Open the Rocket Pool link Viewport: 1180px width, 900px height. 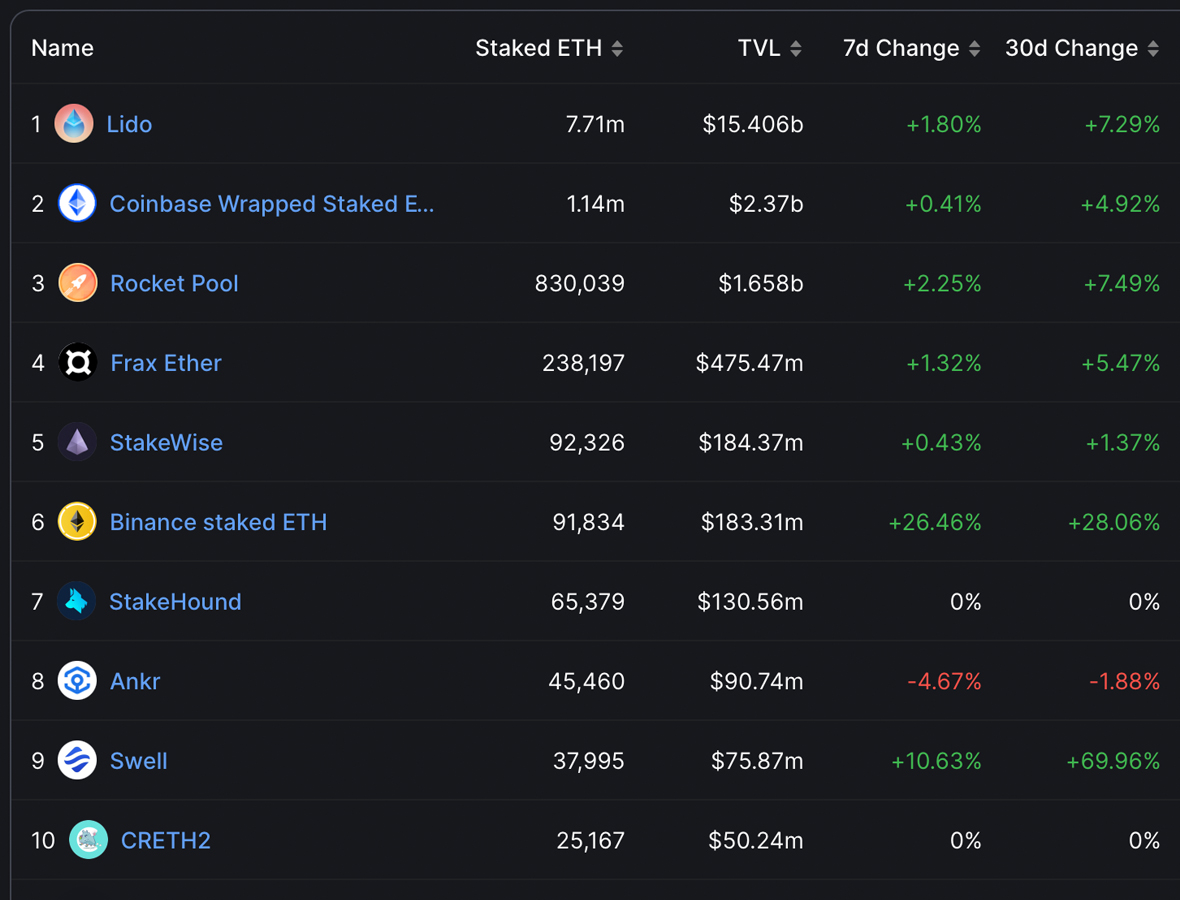coord(174,283)
